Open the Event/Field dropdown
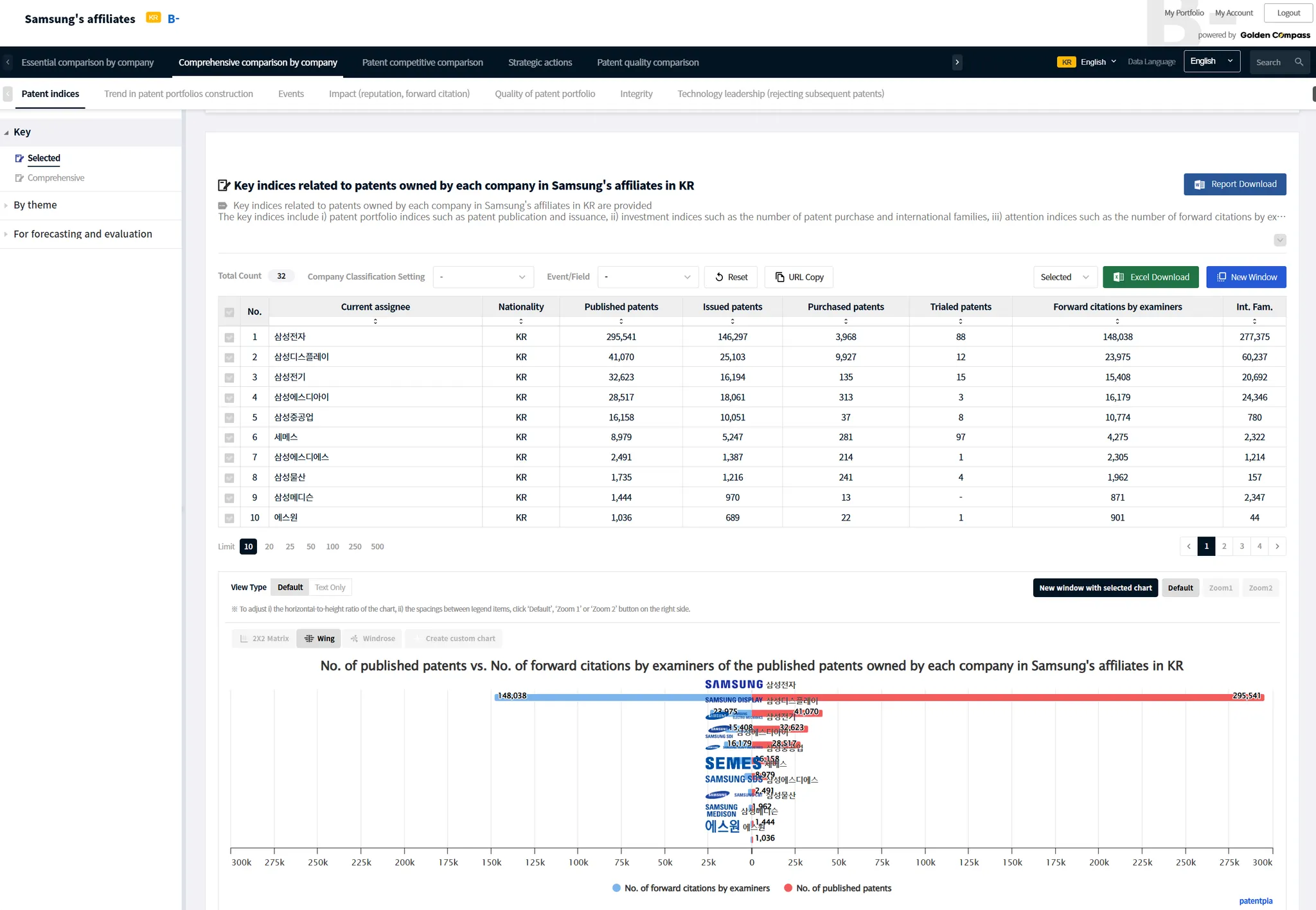Image resolution: width=1316 pixels, height=910 pixels. pyautogui.click(x=648, y=277)
